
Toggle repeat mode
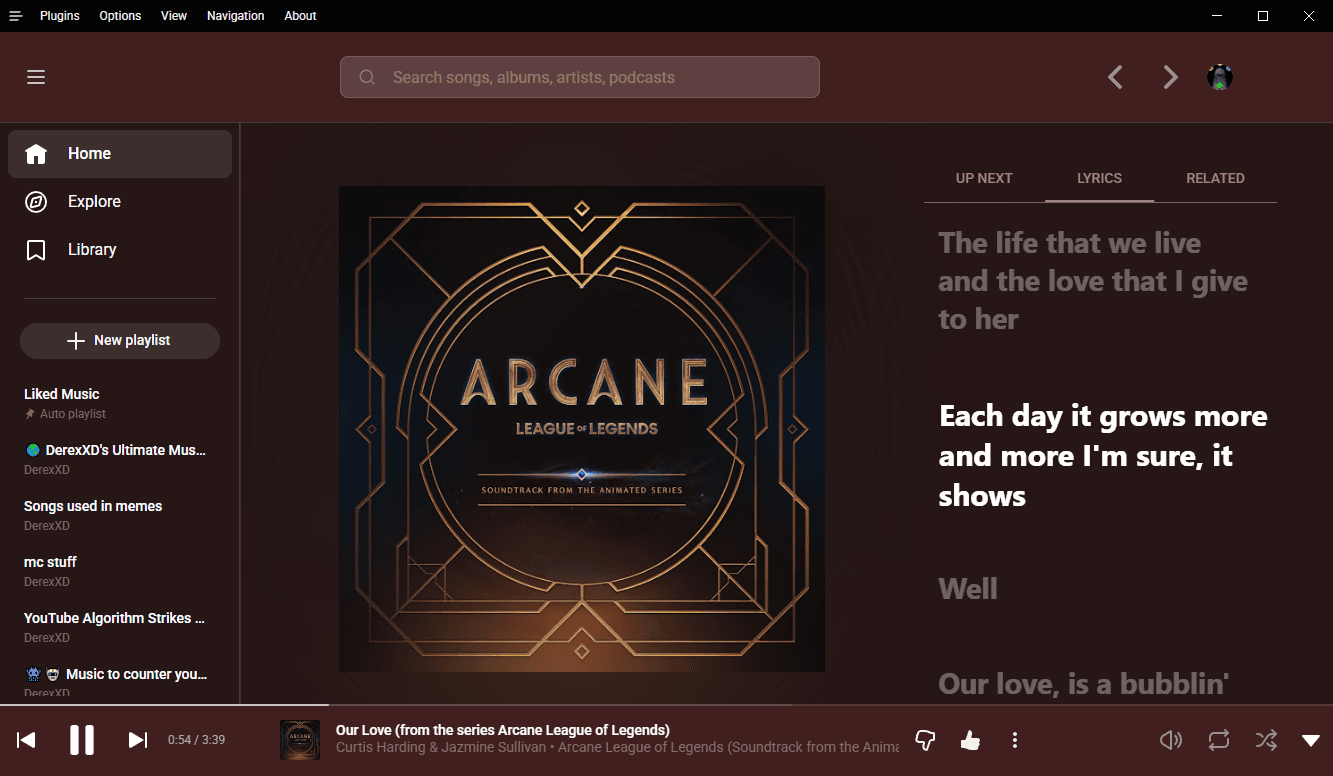pos(1218,740)
